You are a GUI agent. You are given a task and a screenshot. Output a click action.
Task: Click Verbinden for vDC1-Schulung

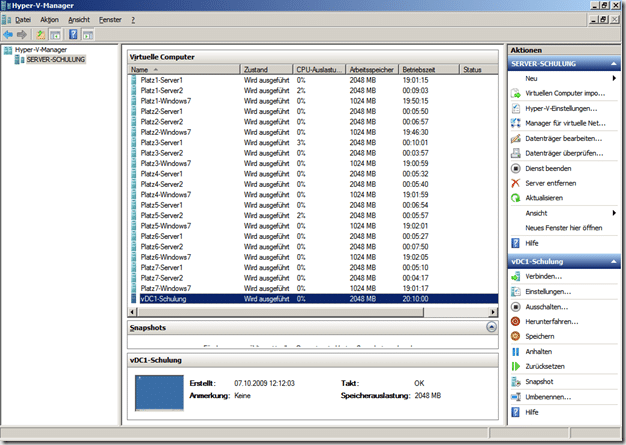pyautogui.click(x=543, y=276)
